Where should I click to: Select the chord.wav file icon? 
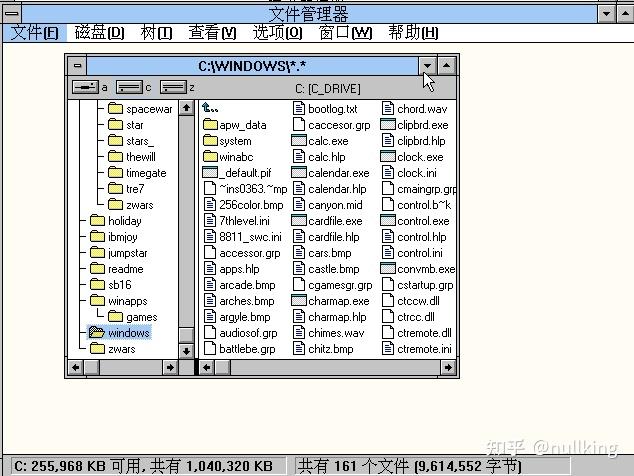pyautogui.click(x=388, y=108)
